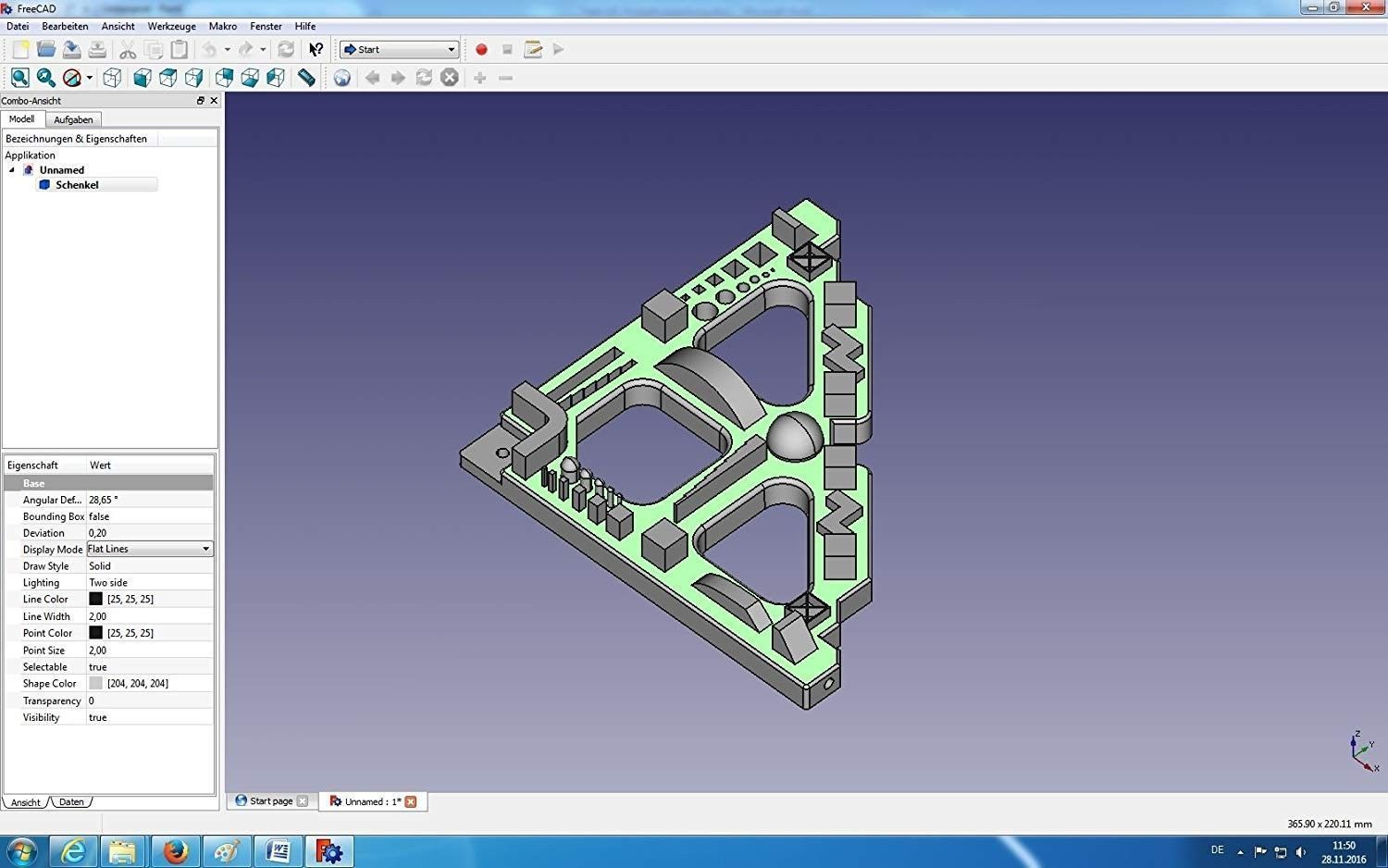Select the measure distance ruler tool
Image resolution: width=1388 pixels, height=868 pixels.
pyautogui.click(x=306, y=79)
